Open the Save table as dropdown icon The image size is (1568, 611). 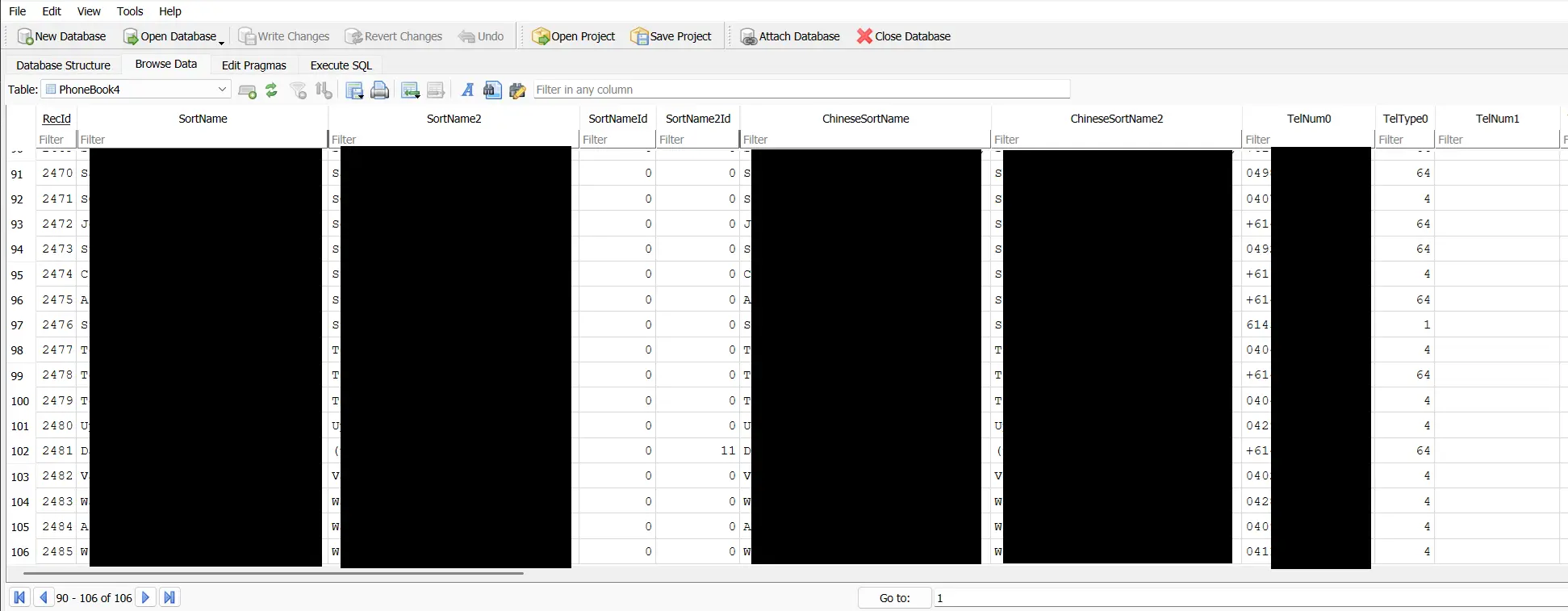coord(354,90)
